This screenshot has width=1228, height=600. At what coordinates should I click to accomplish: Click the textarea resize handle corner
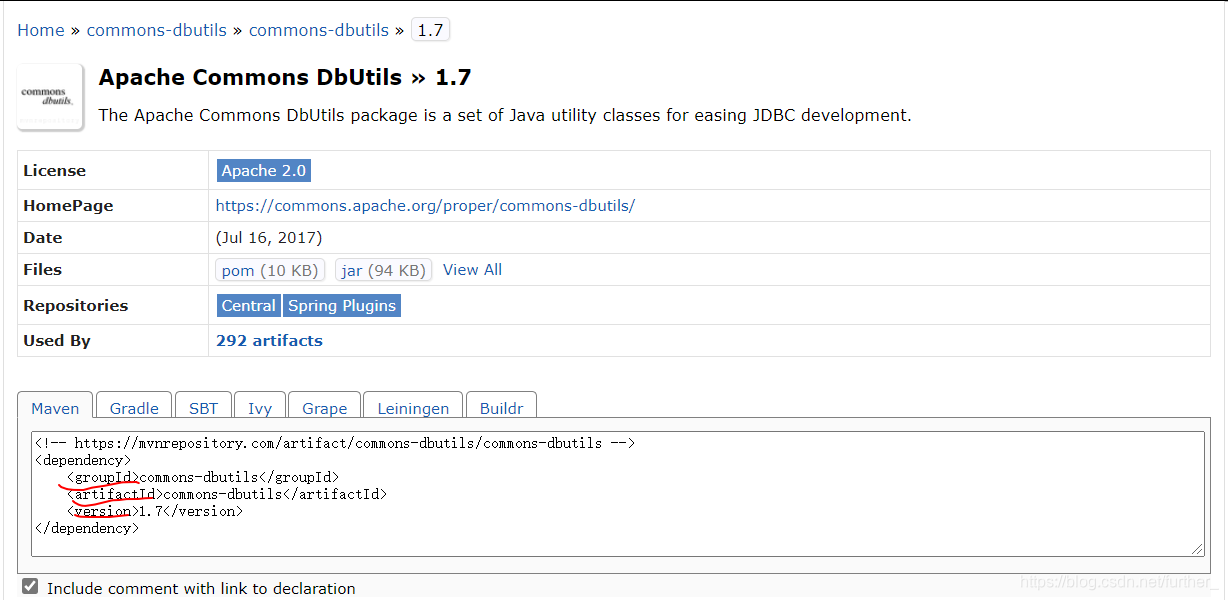[1198, 549]
